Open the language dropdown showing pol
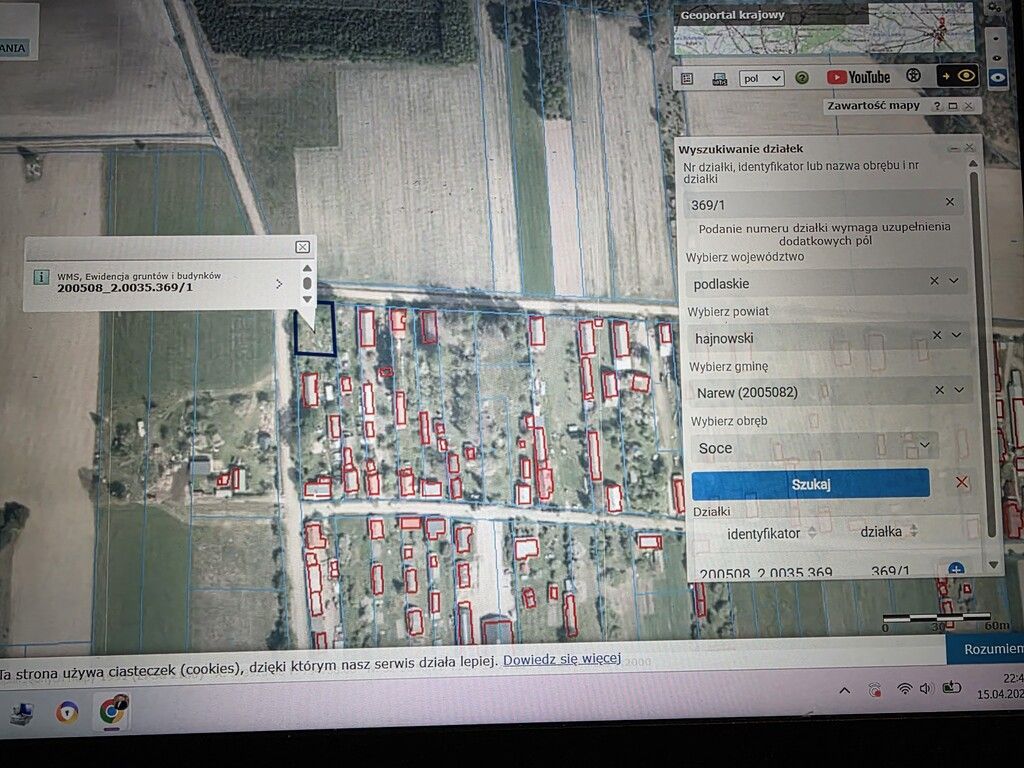 point(761,78)
